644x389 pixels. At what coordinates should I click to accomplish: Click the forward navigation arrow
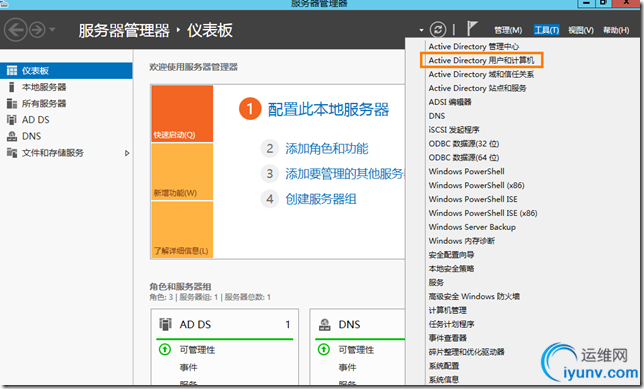pyautogui.click(x=37, y=30)
